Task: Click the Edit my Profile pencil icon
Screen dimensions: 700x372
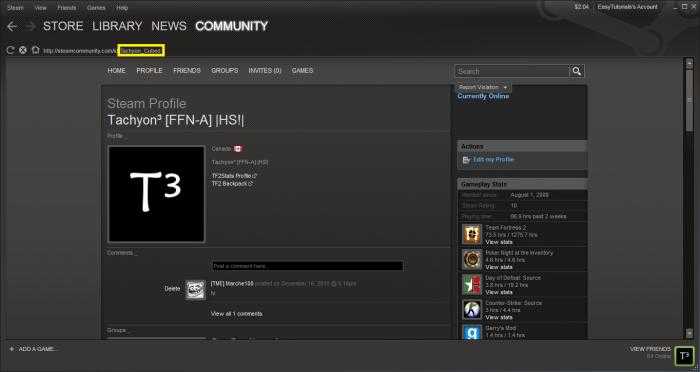Action: tap(467, 160)
